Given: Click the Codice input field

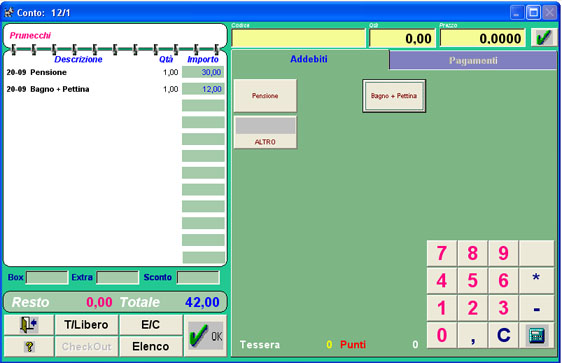Looking at the screenshot, I should coord(299,38).
